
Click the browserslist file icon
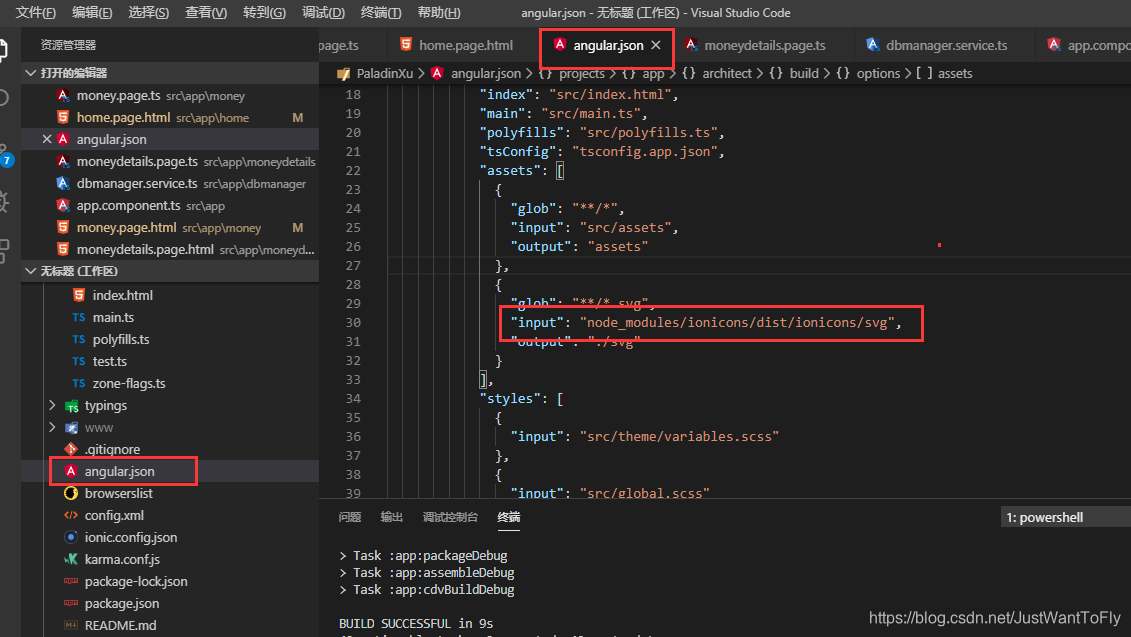[x=71, y=493]
